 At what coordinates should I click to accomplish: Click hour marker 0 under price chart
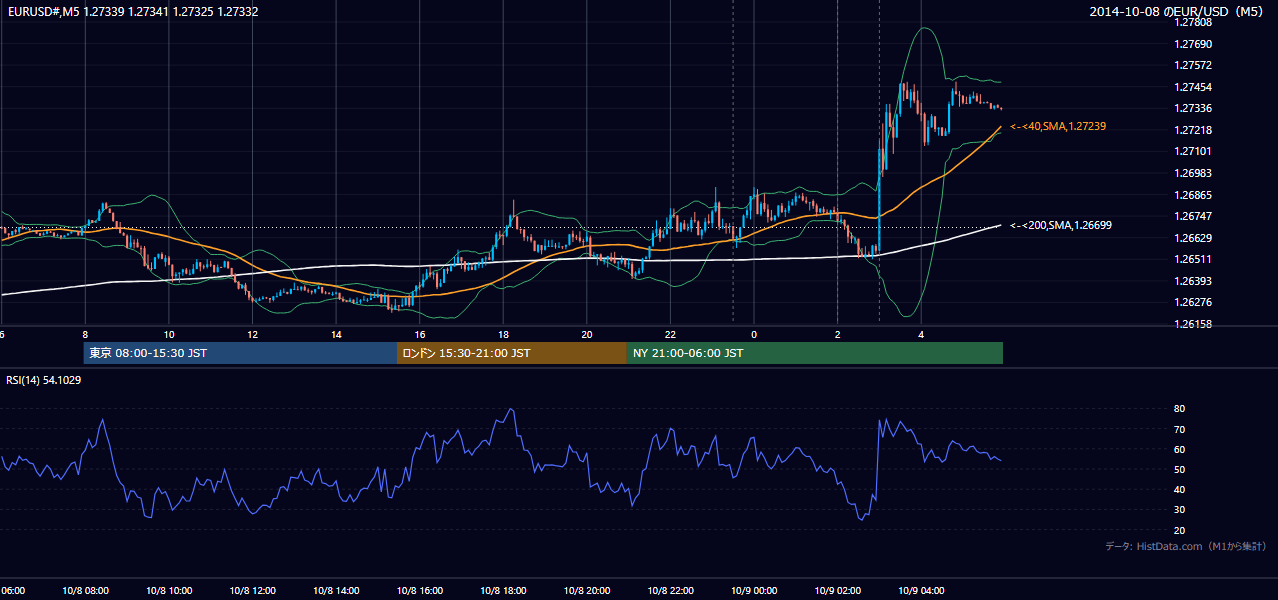click(x=754, y=335)
